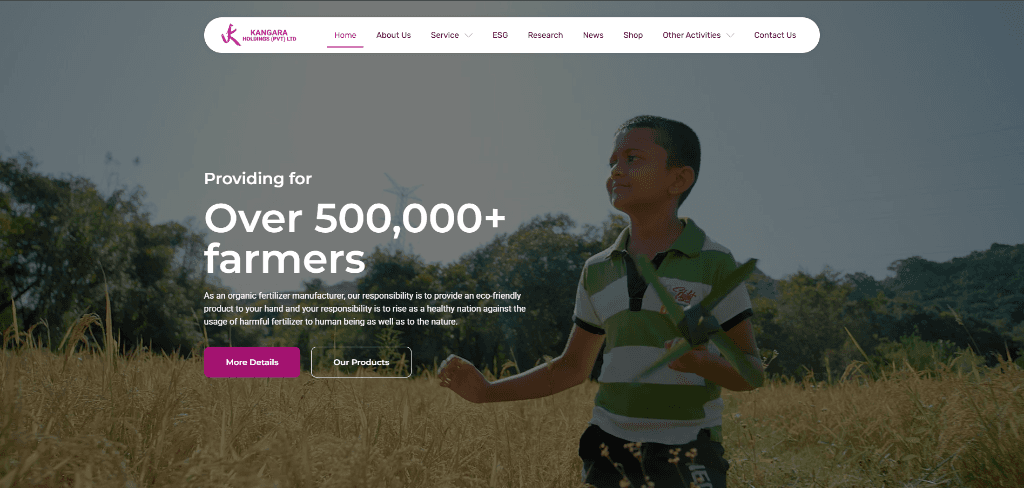This screenshot has height=488, width=1024.
Task: View the News page
Action: coord(593,35)
